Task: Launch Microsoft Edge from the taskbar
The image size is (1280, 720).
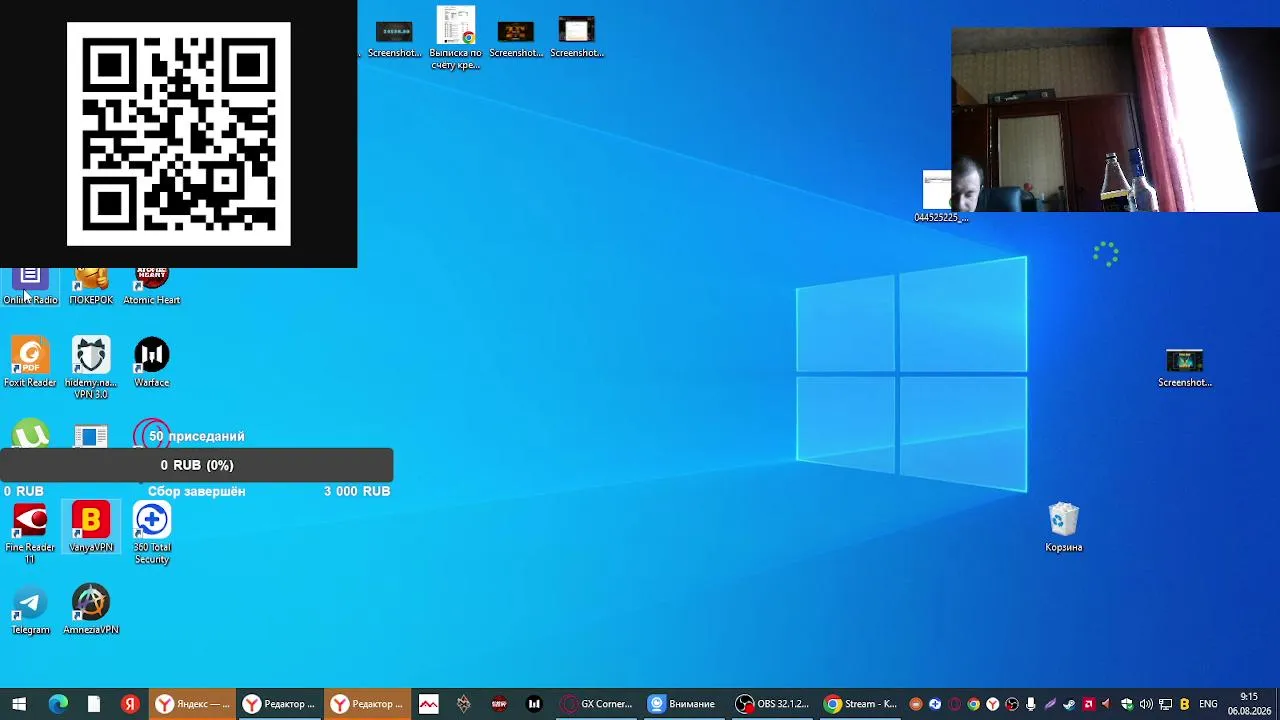Action: click(58, 704)
